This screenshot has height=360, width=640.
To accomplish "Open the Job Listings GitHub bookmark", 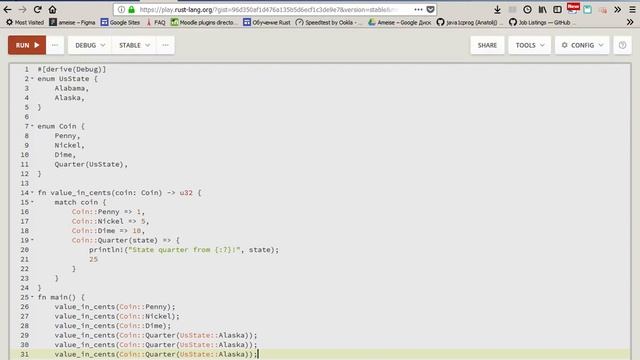I will tap(542, 22).
